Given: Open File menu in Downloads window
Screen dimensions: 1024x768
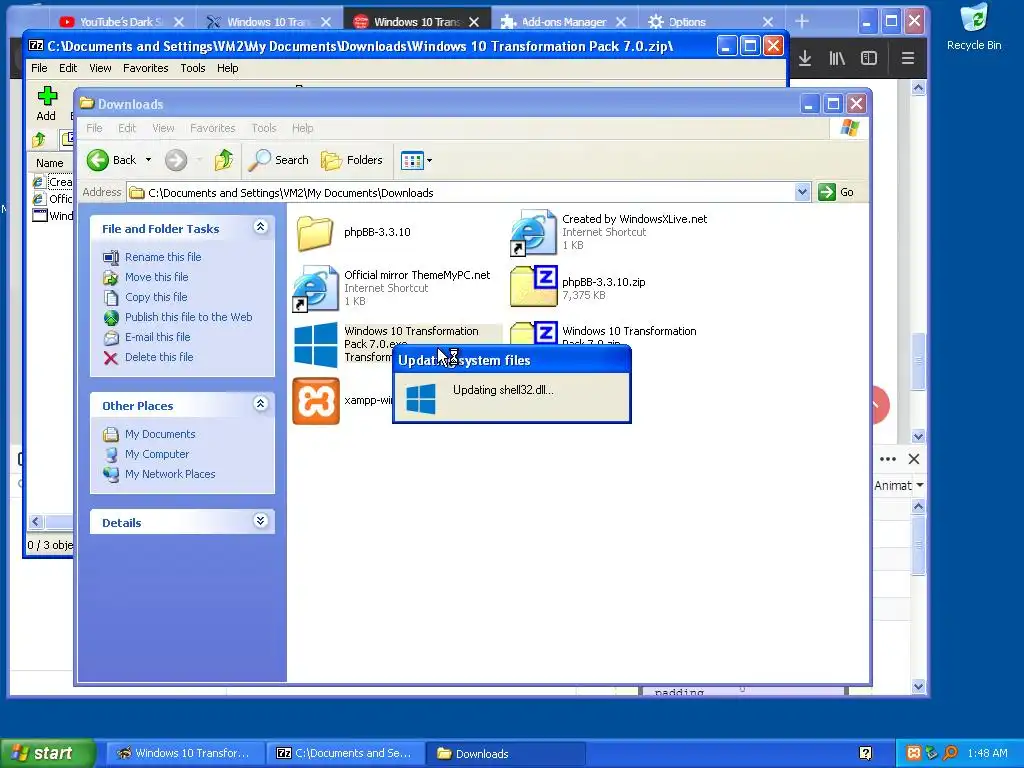Looking at the screenshot, I should pos(94,128).
